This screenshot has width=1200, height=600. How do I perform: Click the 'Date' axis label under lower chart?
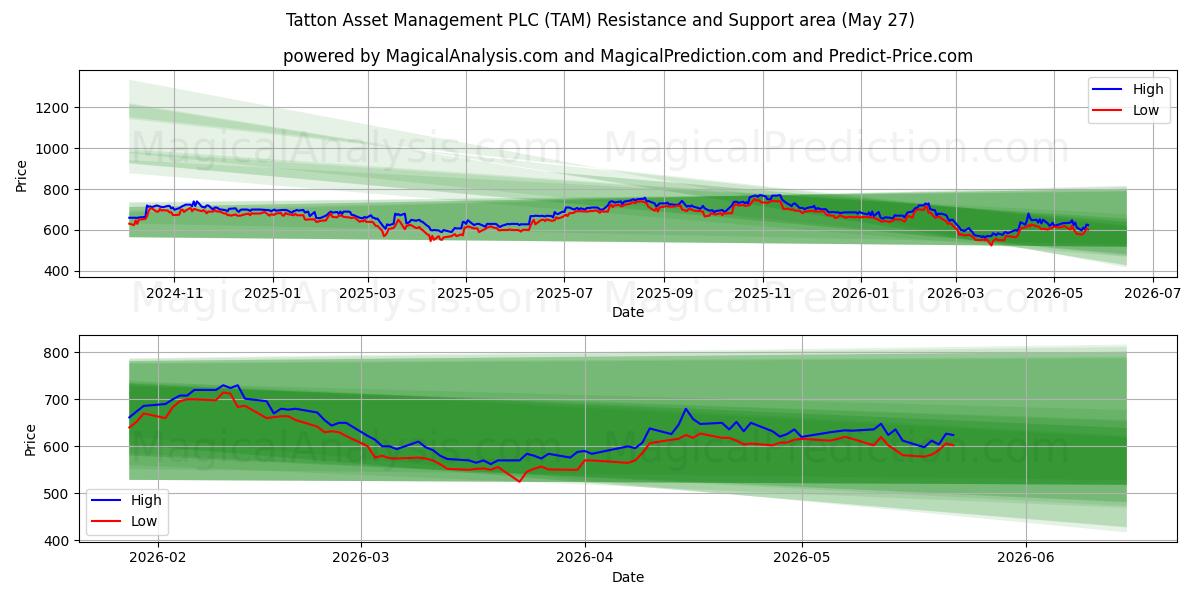pyautogui.click(x=628, y=577)
